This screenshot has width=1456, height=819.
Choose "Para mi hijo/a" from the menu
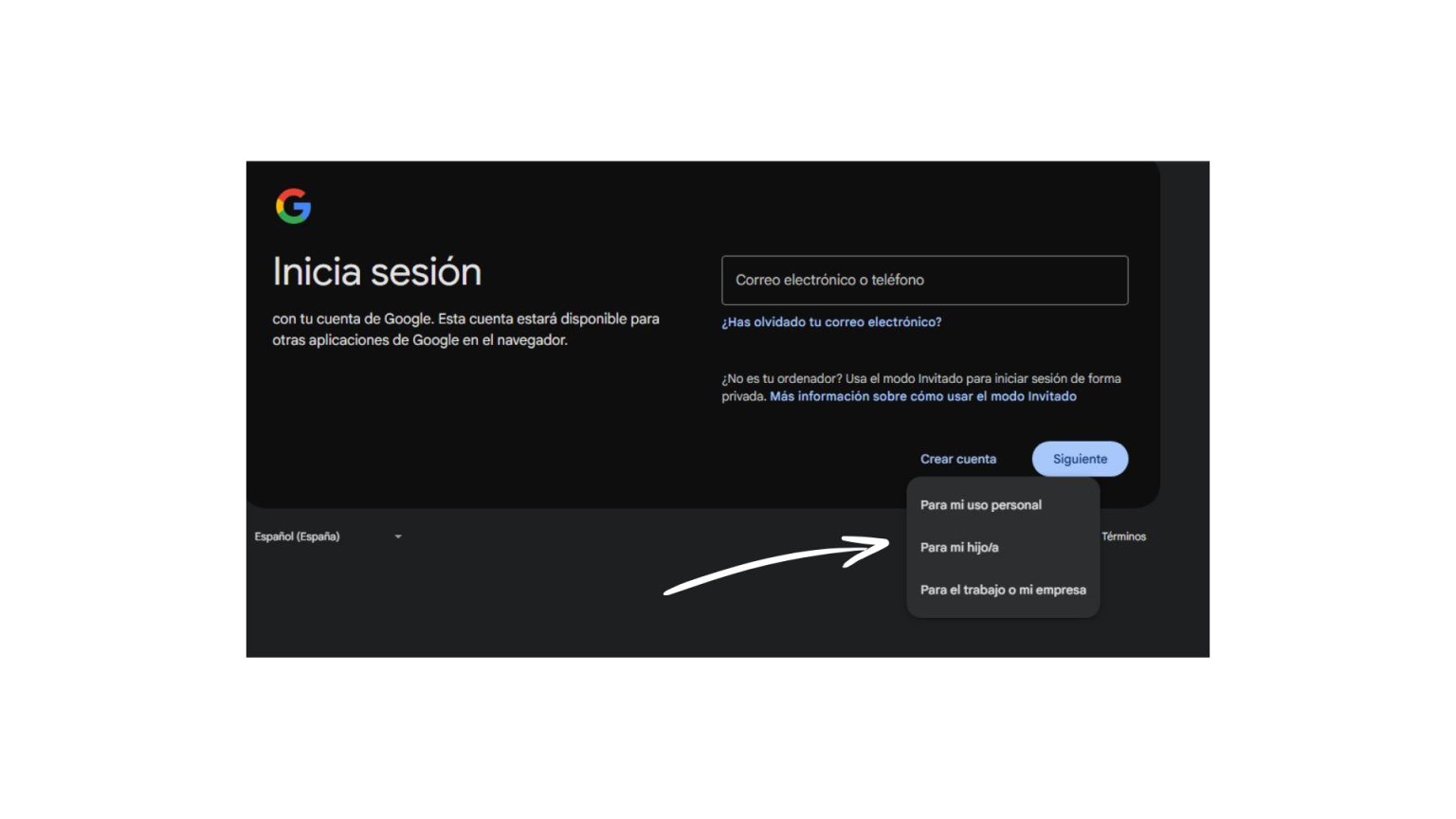[x=959, y=548]
